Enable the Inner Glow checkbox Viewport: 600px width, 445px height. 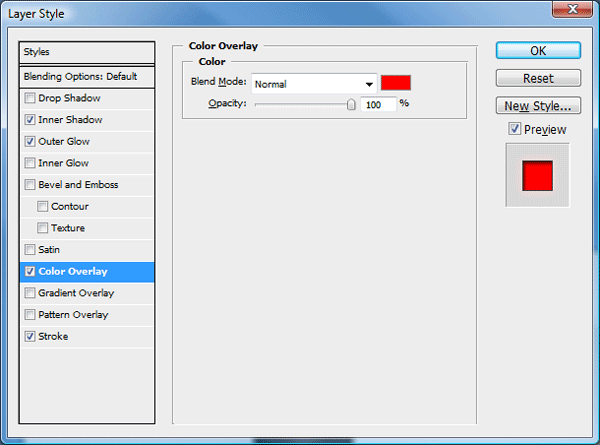30,163
